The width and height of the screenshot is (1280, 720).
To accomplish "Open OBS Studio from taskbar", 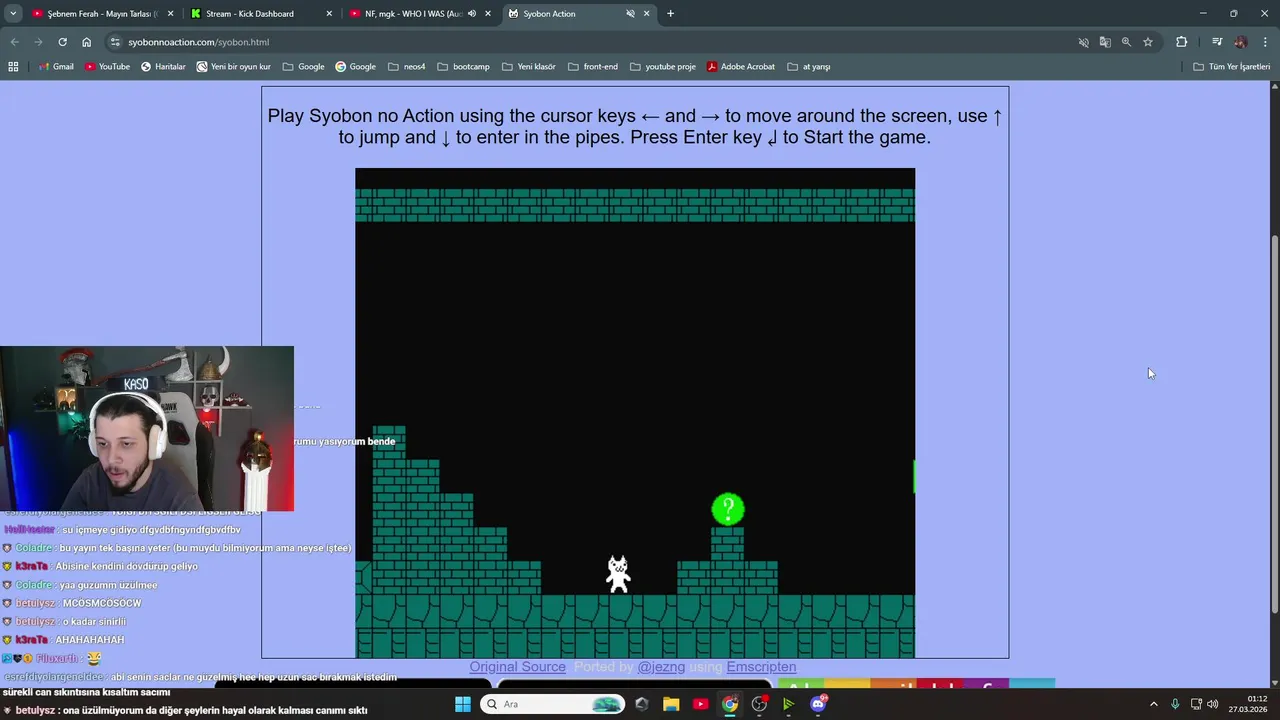I will point(759,704).
